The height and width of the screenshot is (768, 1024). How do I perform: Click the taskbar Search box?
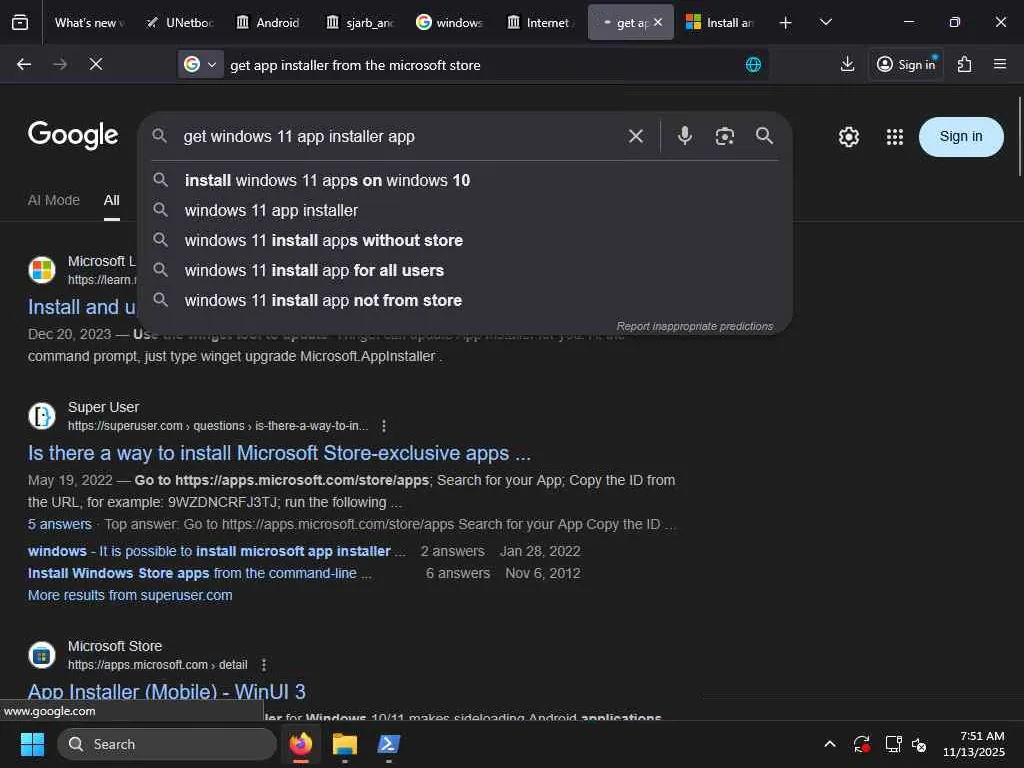click(167, 744)
